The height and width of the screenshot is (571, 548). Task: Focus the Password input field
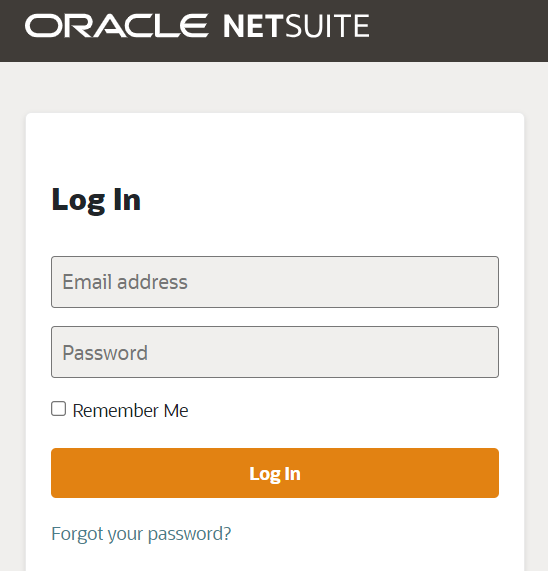(275, 352)
